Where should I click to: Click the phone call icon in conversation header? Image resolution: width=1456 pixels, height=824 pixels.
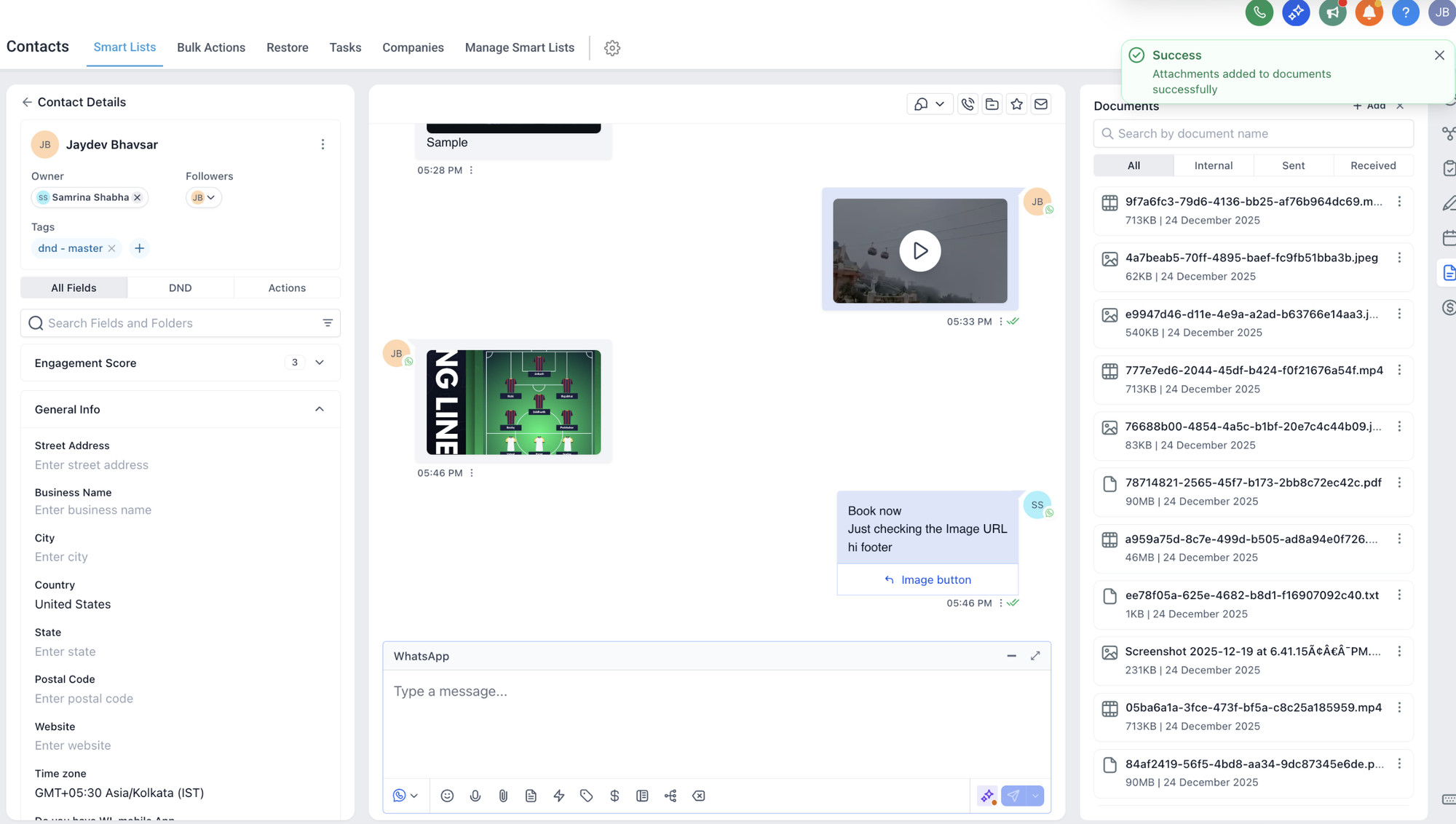[968, 104]
